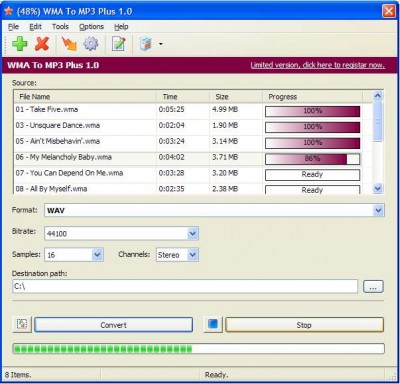Select the row 01 - Take Five.wma
Viewport: 400px width, 384px height.
tap(193, 110)
